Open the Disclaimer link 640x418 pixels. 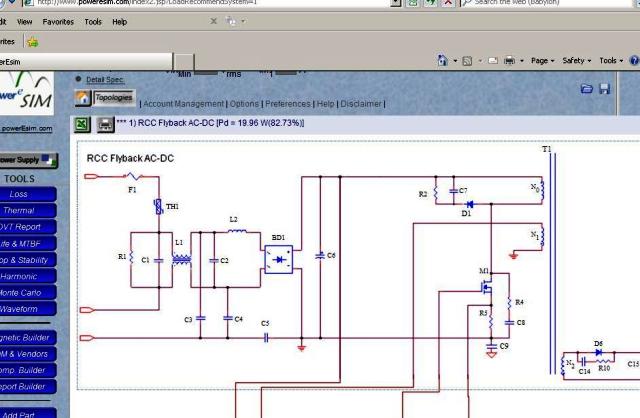point(361,104)
